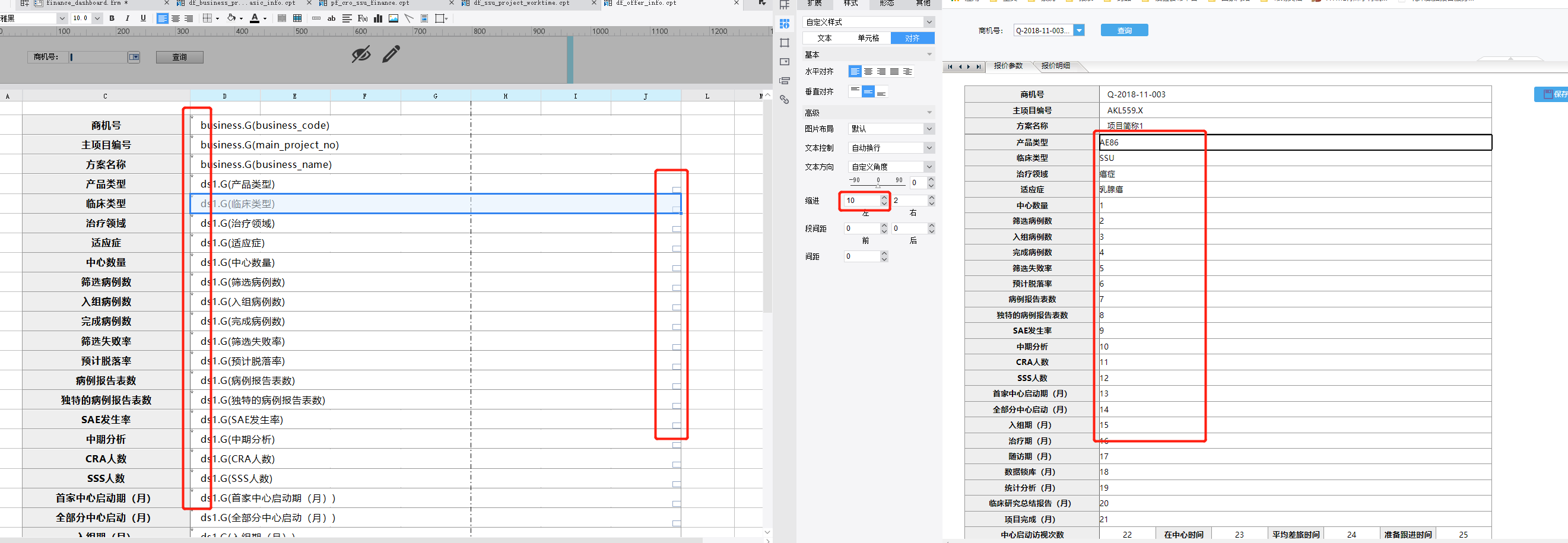The height and width of the screenshot is (543, 1568).
Task: Open widget settings icon in side strip
Action: pos(785,62)
